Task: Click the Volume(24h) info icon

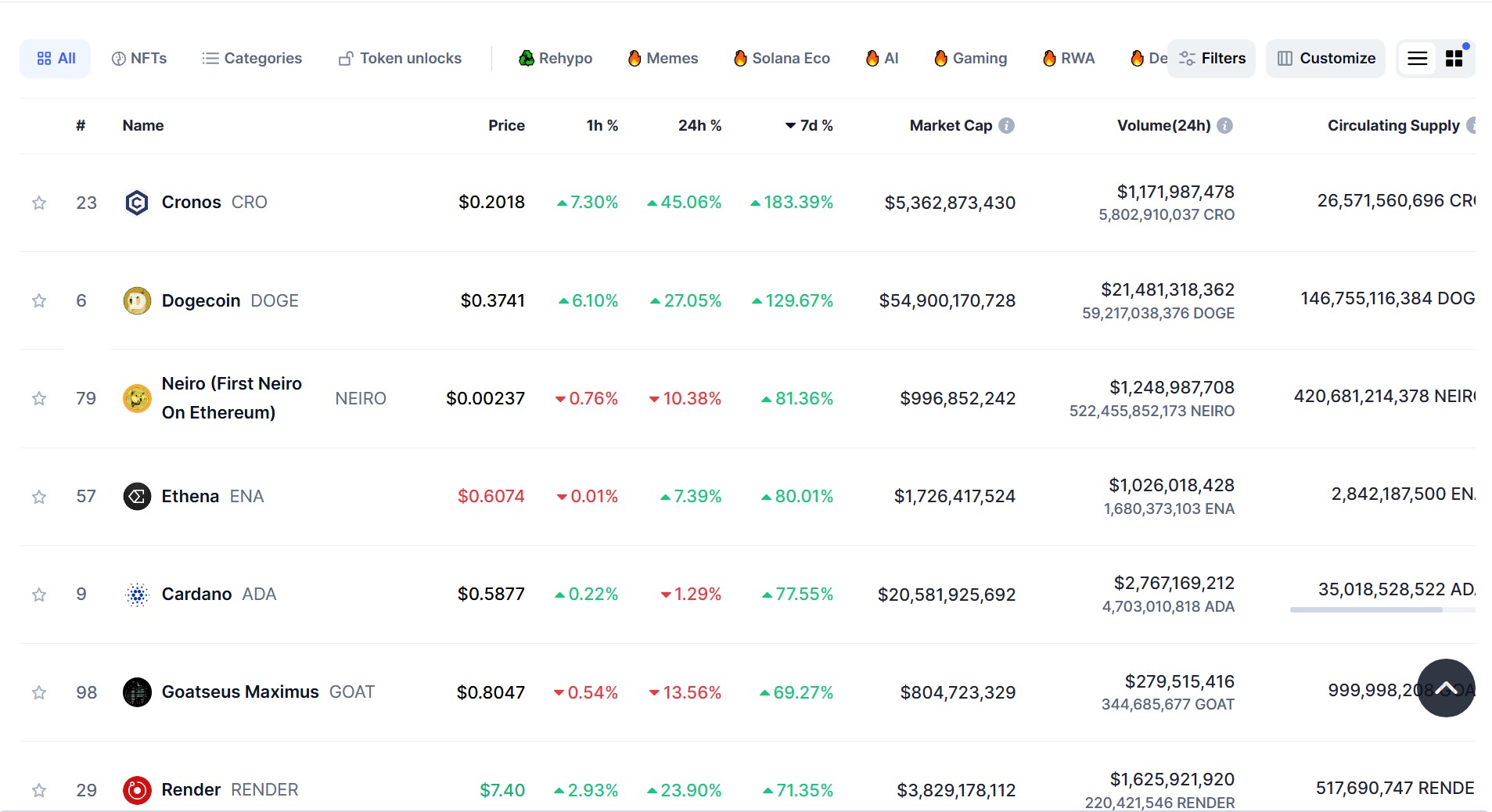Action: (1225, 125)
